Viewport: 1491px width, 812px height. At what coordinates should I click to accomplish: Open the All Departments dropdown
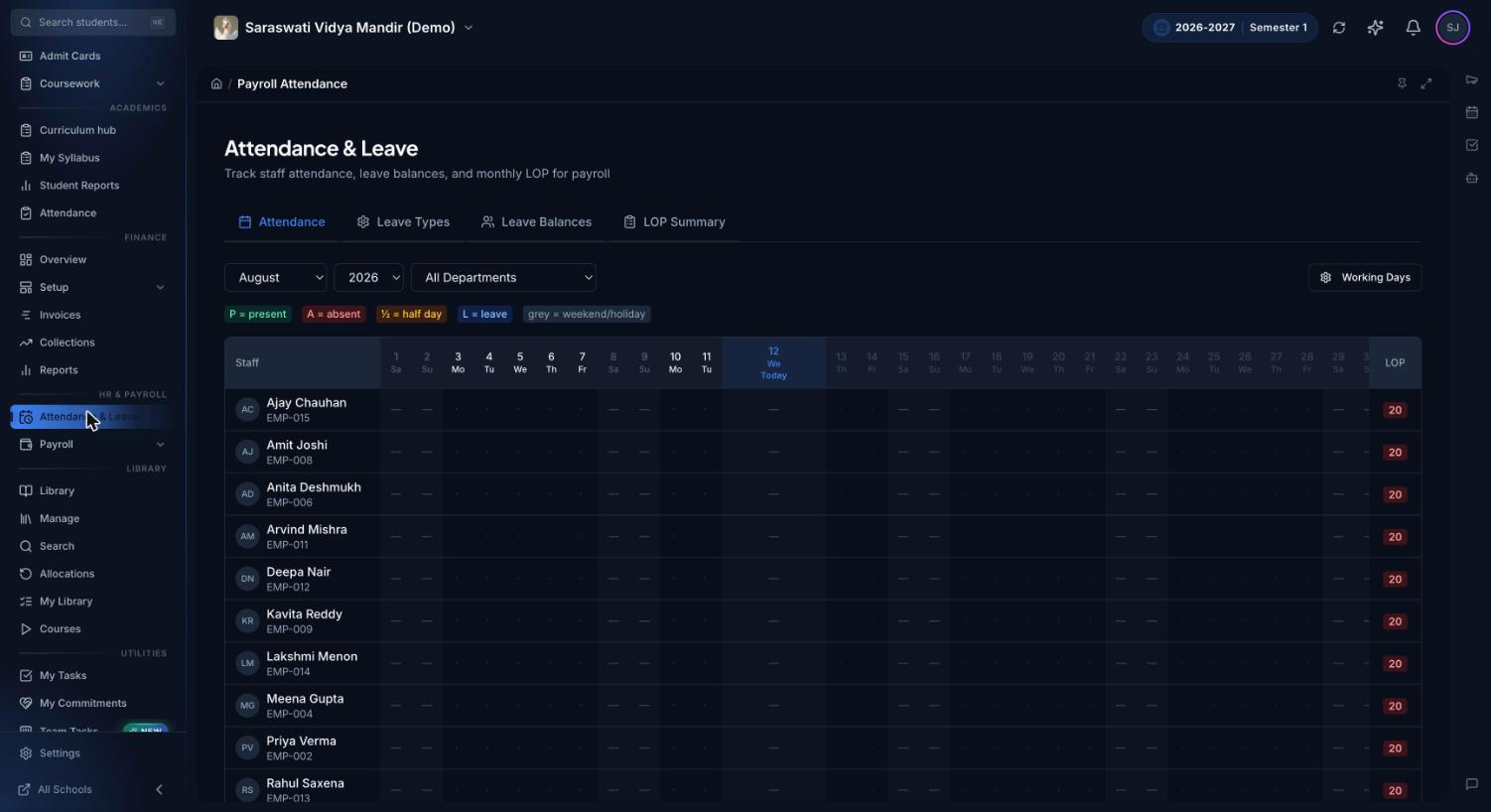tap(503, 278)
